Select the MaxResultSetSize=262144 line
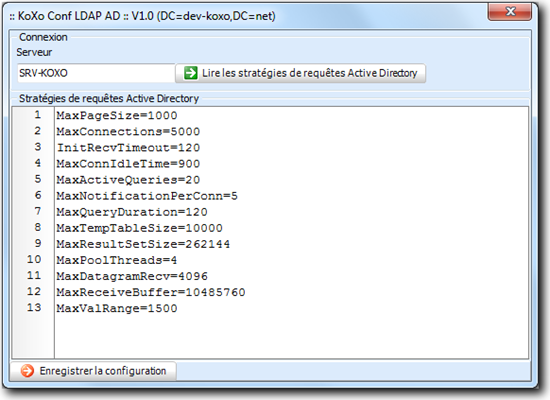Viewport: 550px width, 400px height. (143, 244)
